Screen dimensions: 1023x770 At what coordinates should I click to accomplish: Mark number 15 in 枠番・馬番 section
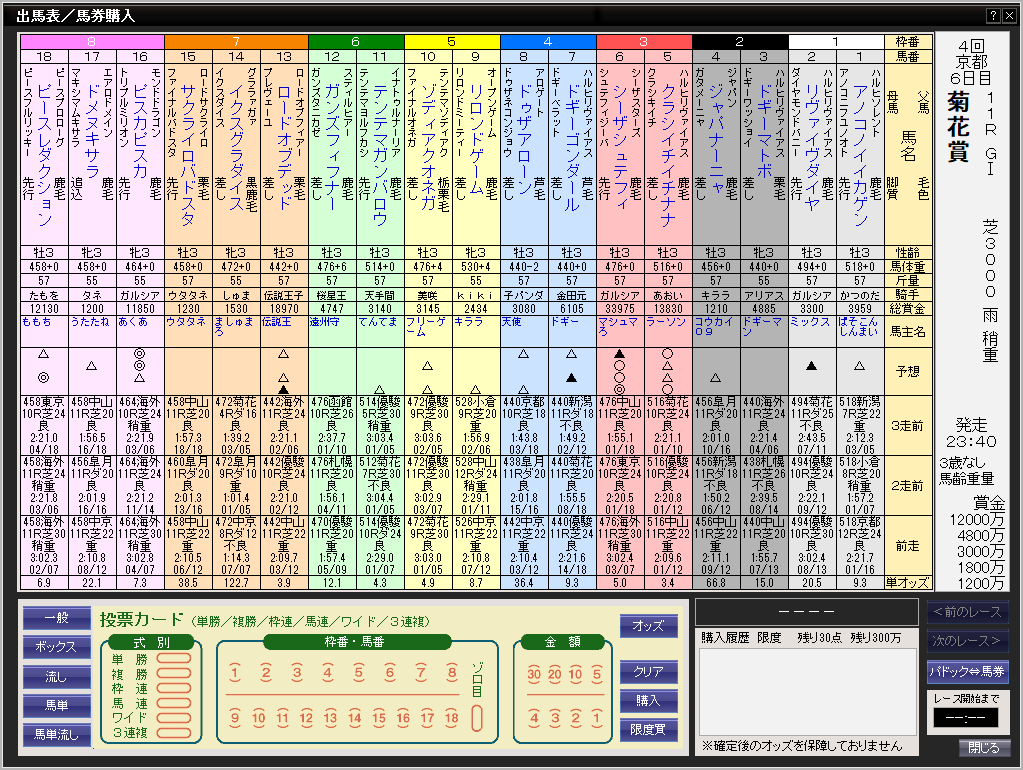pos(379,718)
